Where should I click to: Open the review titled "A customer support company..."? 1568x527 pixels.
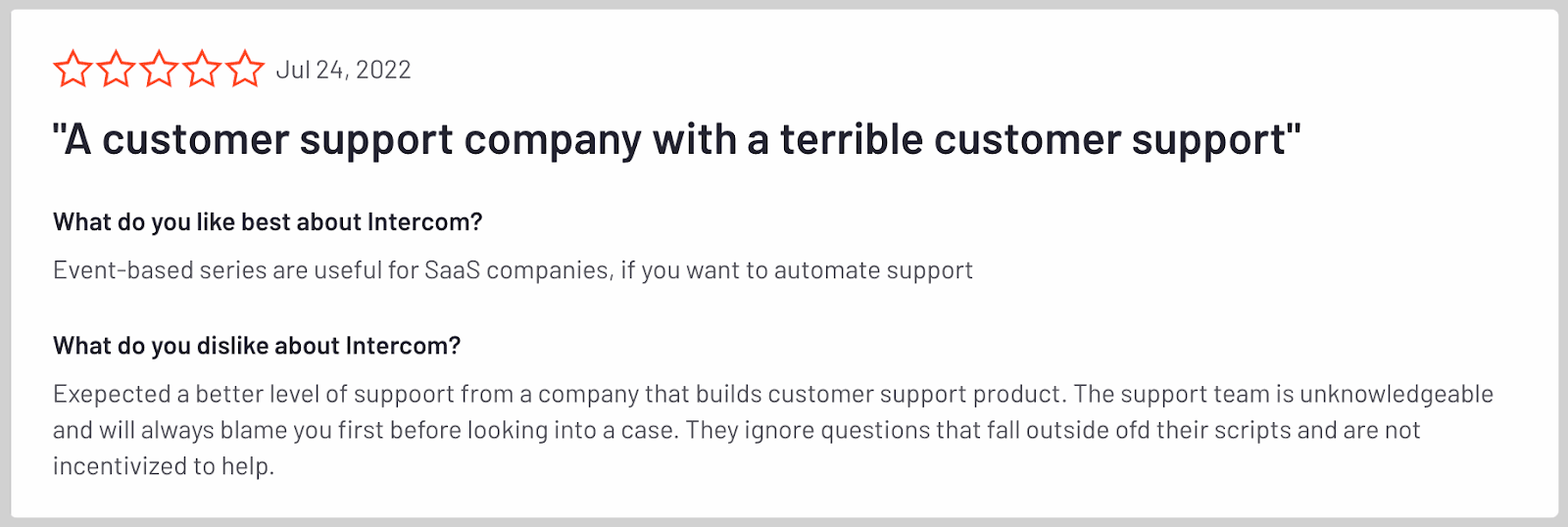click(676, 140)
